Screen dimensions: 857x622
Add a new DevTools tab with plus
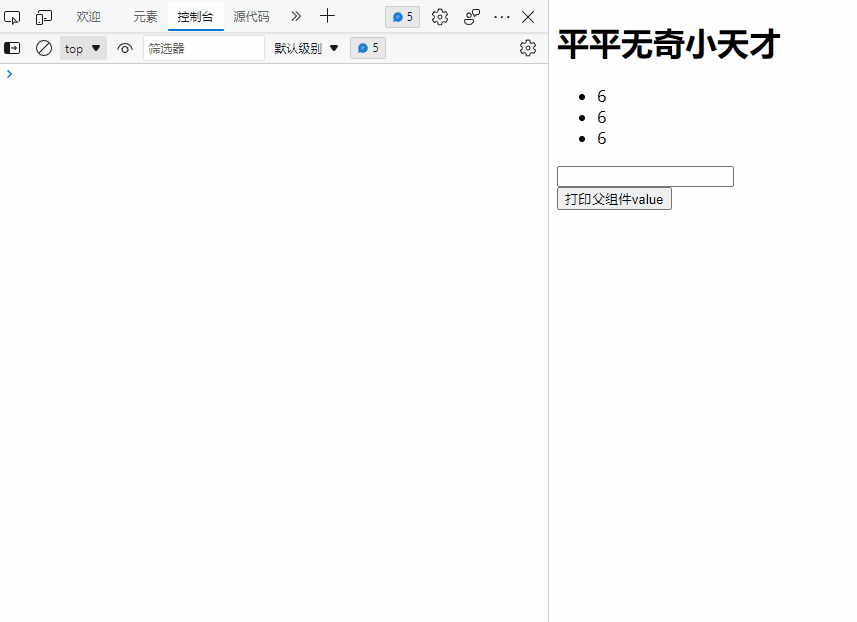327,16
